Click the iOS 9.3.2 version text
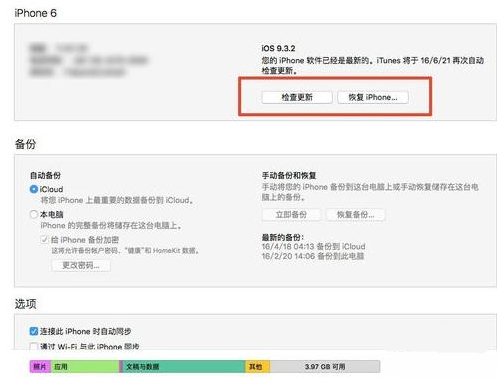This screenshot has width=497, height=378. tap(278, 48)
